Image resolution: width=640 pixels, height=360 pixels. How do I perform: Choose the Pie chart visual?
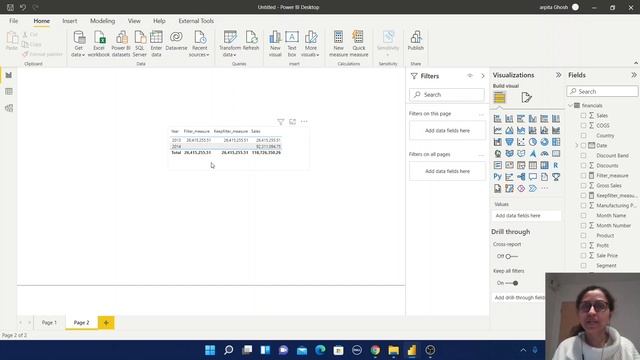point(533,142)
